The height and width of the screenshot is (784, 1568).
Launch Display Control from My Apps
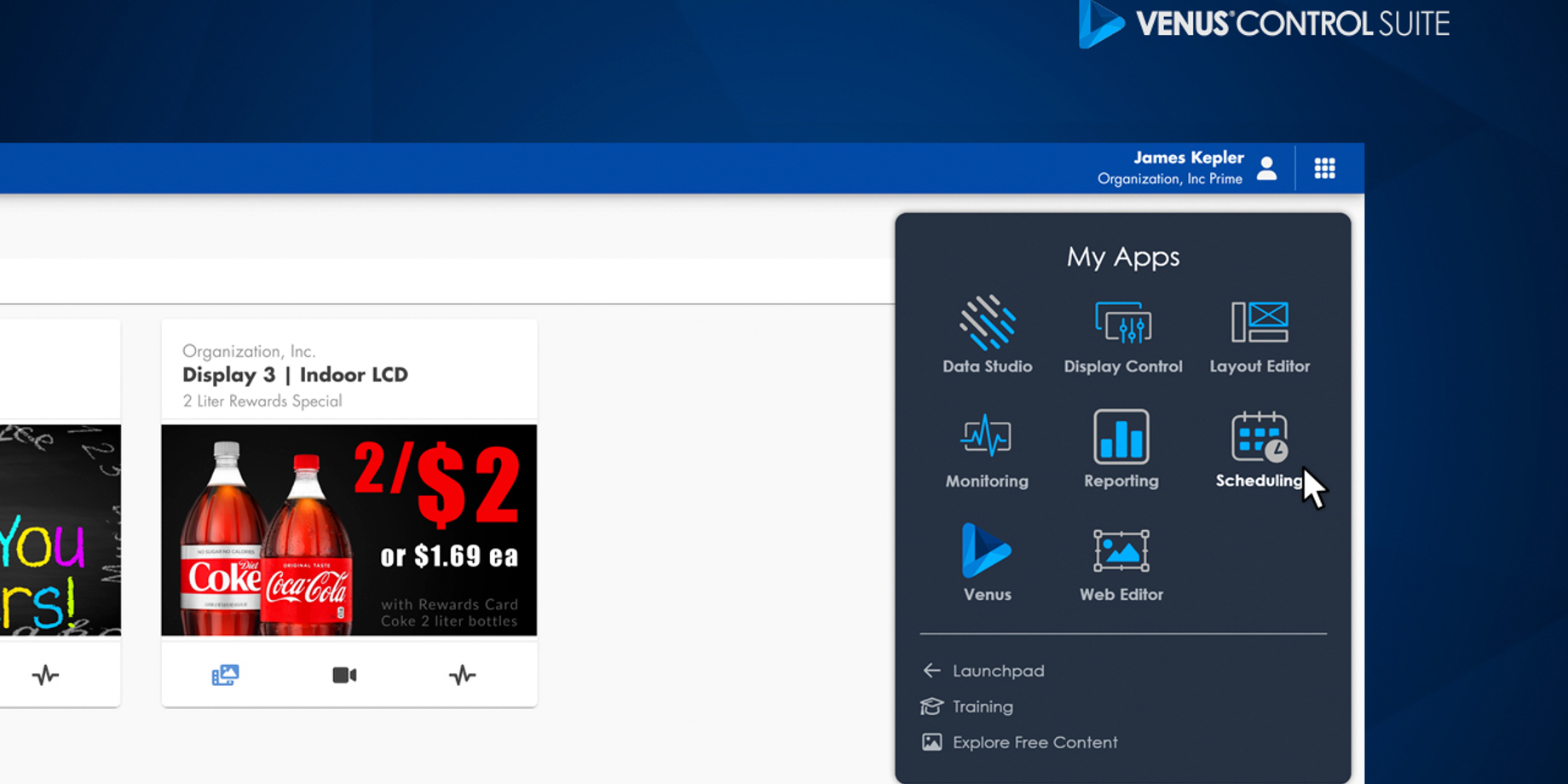[x=1122, y=335]
